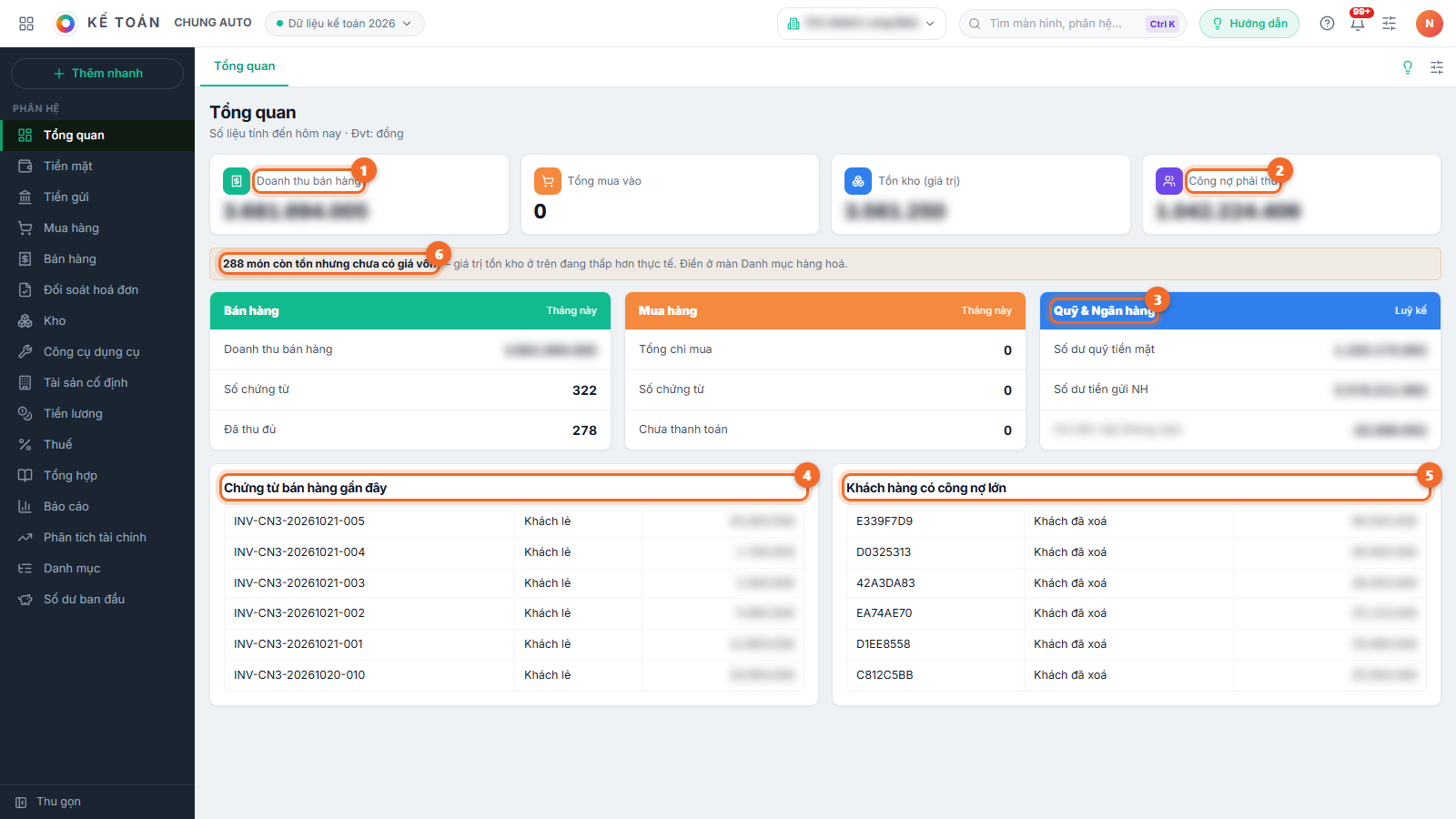Image resolution: width=1456 pixels, height=819 pixels.
Task: Open dashboard customize sliders icon
Action: pos(1437,67)
